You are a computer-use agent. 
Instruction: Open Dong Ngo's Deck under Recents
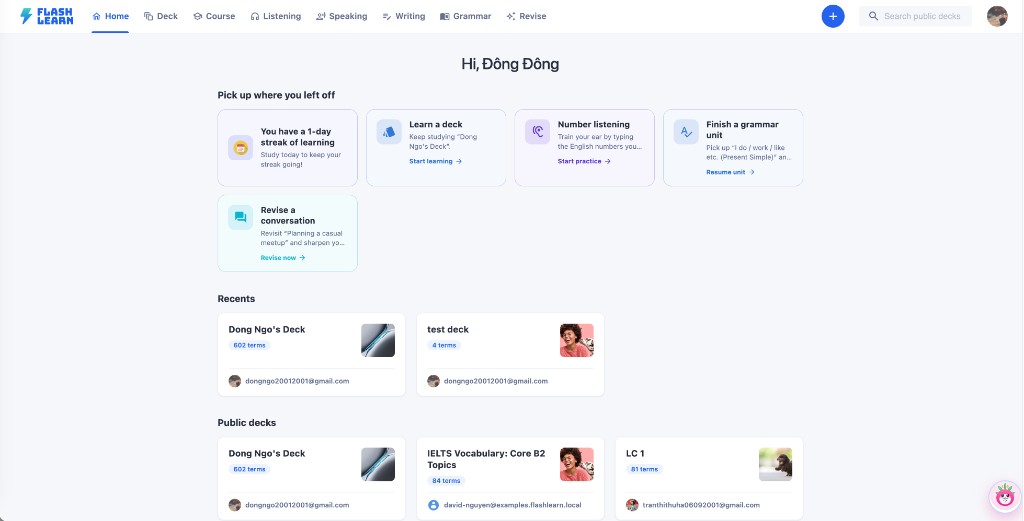tap(312, 355)
